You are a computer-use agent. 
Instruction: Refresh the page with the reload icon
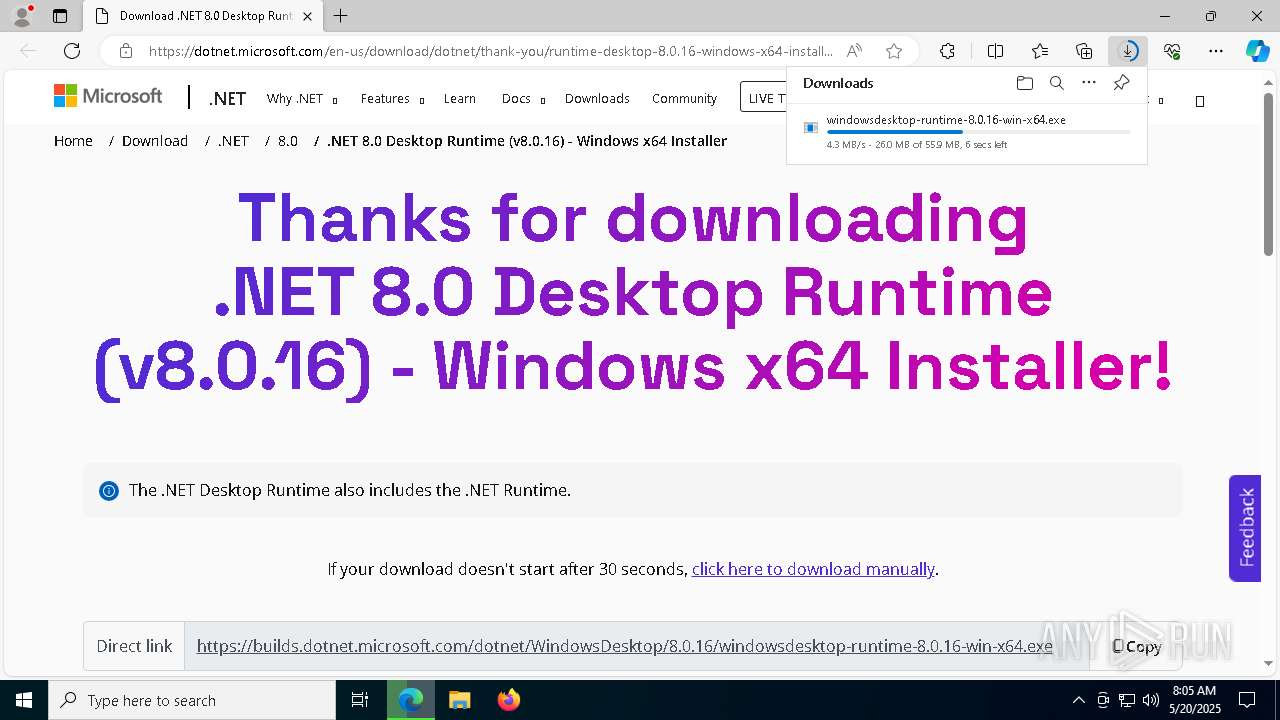[x=72, y=51]
